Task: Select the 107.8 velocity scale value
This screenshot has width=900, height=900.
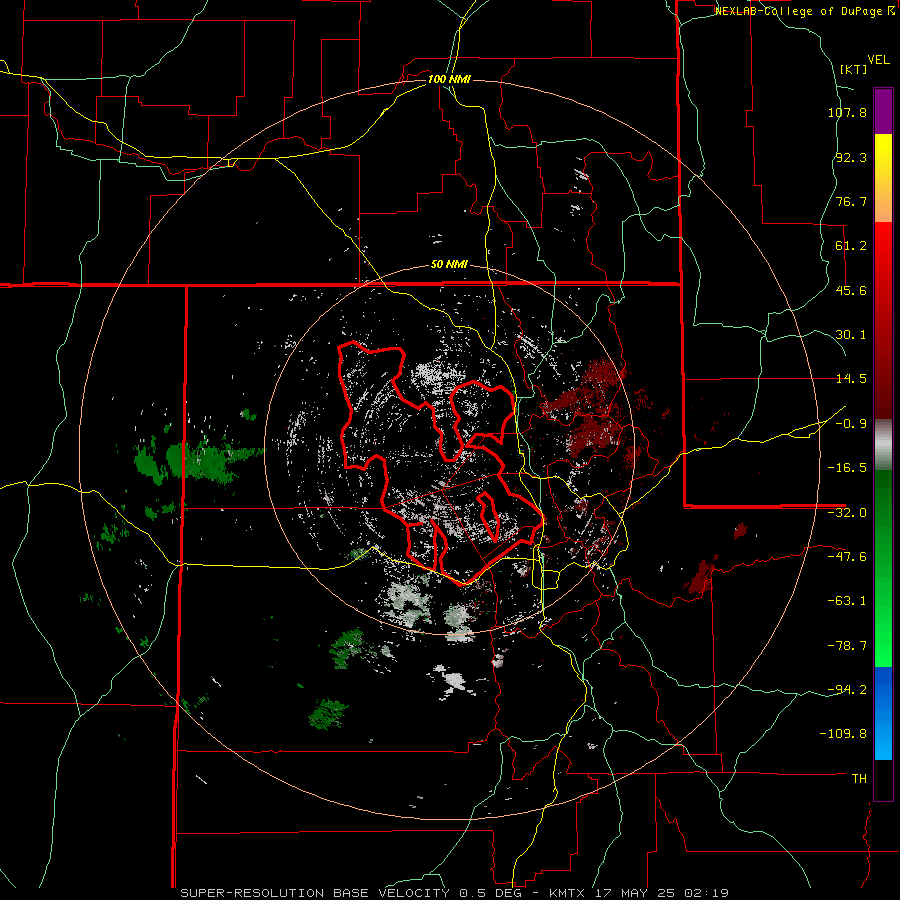Action: click(847, 112)
